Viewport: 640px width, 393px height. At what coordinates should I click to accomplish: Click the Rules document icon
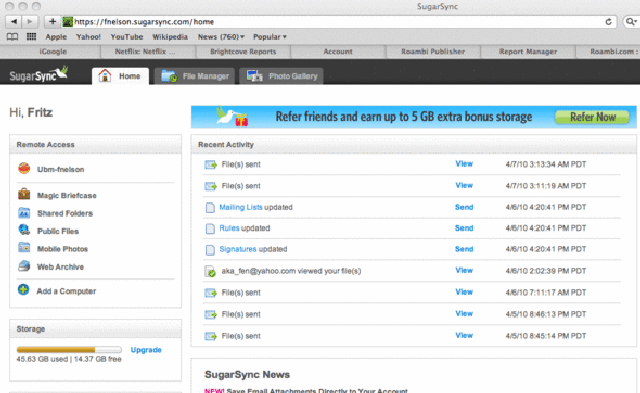tap(210, 229)
